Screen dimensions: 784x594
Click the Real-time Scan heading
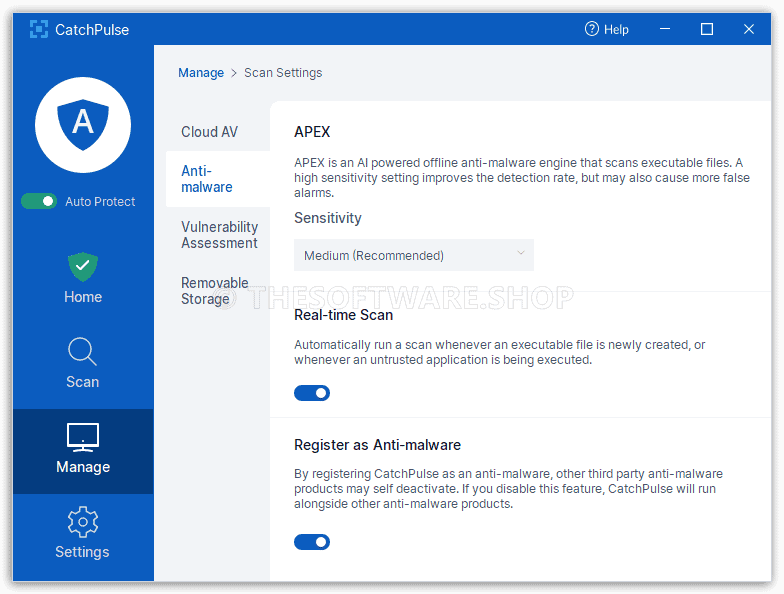click(344, 315)
